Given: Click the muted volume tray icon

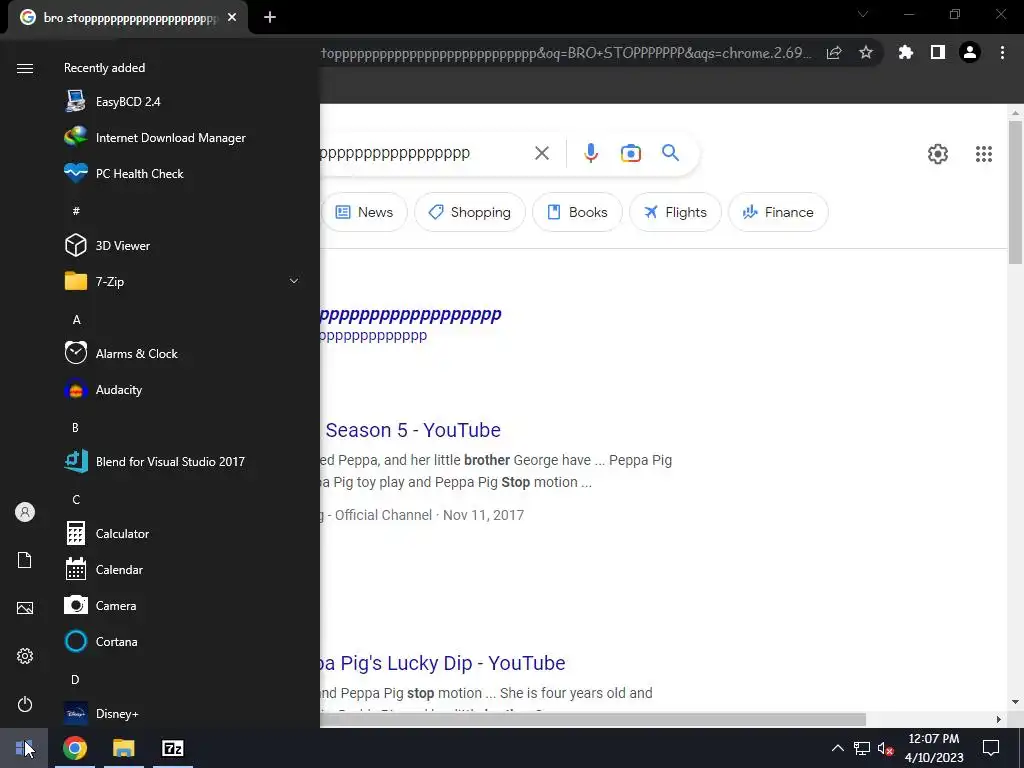Looking at the screenshot, I should [886, 748].
